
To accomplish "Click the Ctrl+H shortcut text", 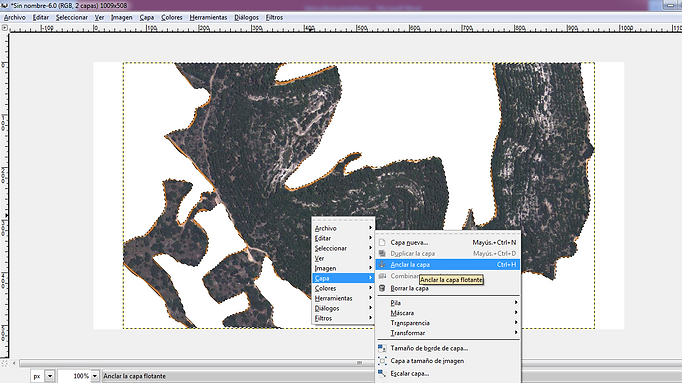I will click(506, 264).
